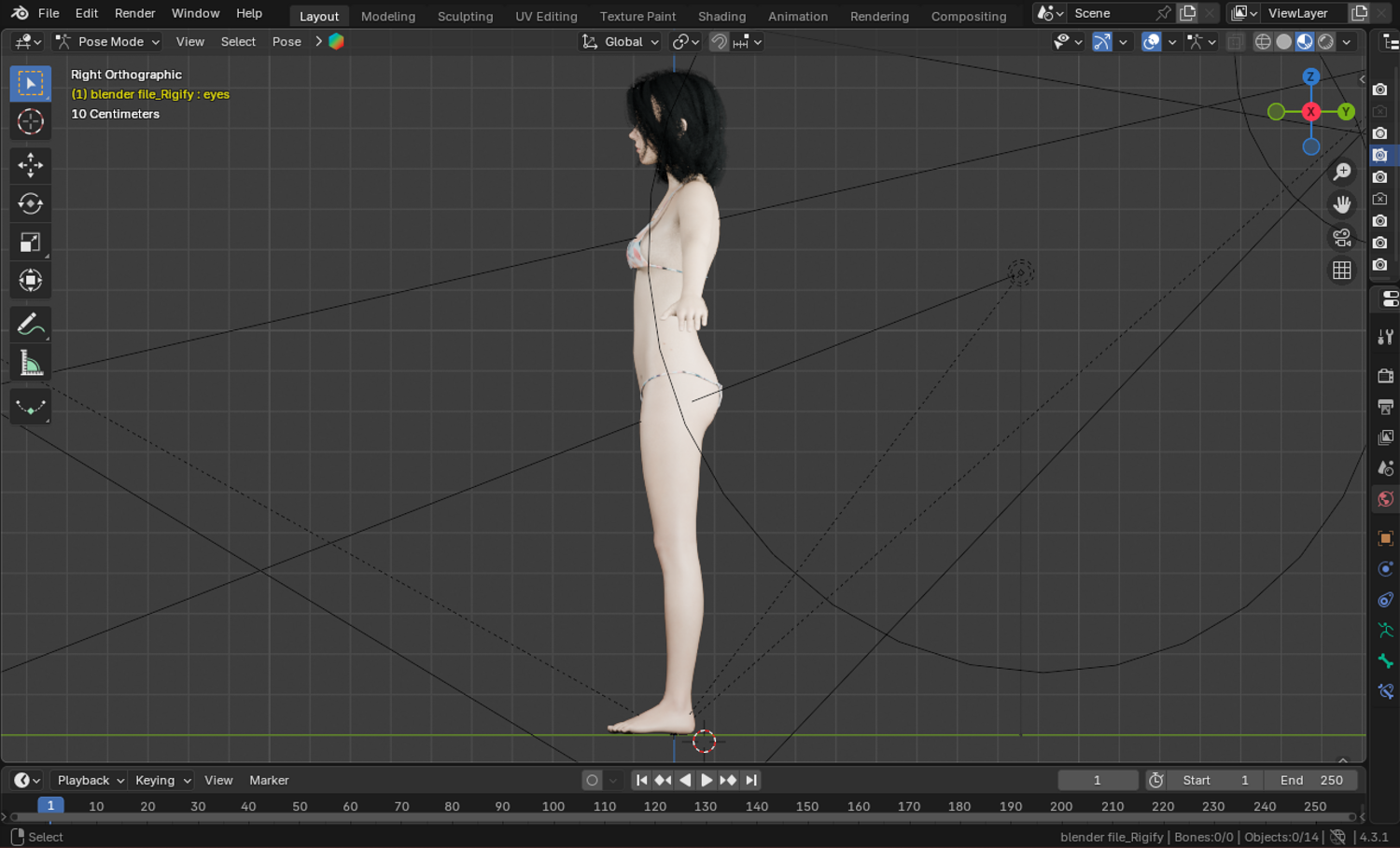1400x848 pixels.
Task: Open the Pose Mode dropdown
Action: coord(107,42)
